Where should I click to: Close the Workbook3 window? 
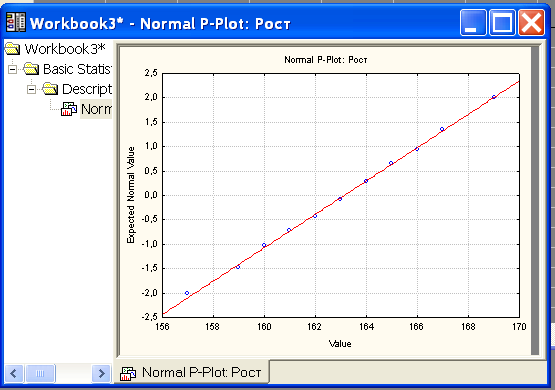click(x=531, y=22)
